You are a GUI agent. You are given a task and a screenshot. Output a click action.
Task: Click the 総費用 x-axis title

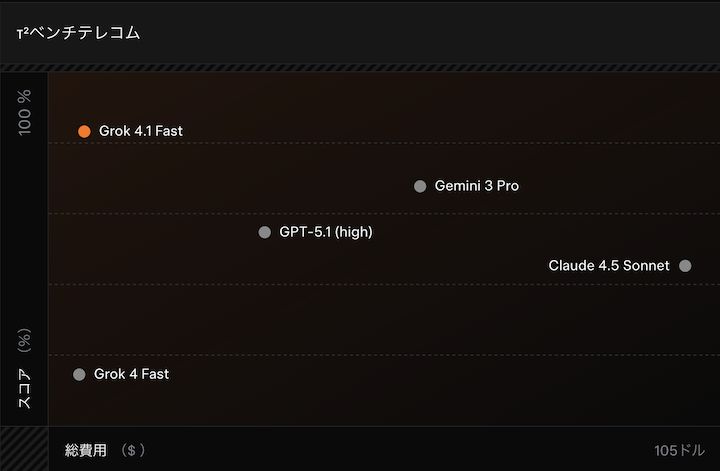click(x=85, y=450)
